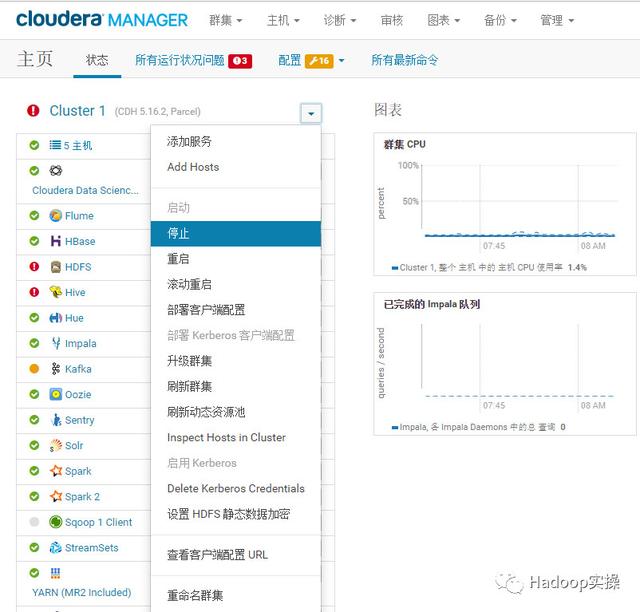Viewport: 640px width, 612px height.
Task: Open the 图表 dropdown menu
Action: (443, 20)
